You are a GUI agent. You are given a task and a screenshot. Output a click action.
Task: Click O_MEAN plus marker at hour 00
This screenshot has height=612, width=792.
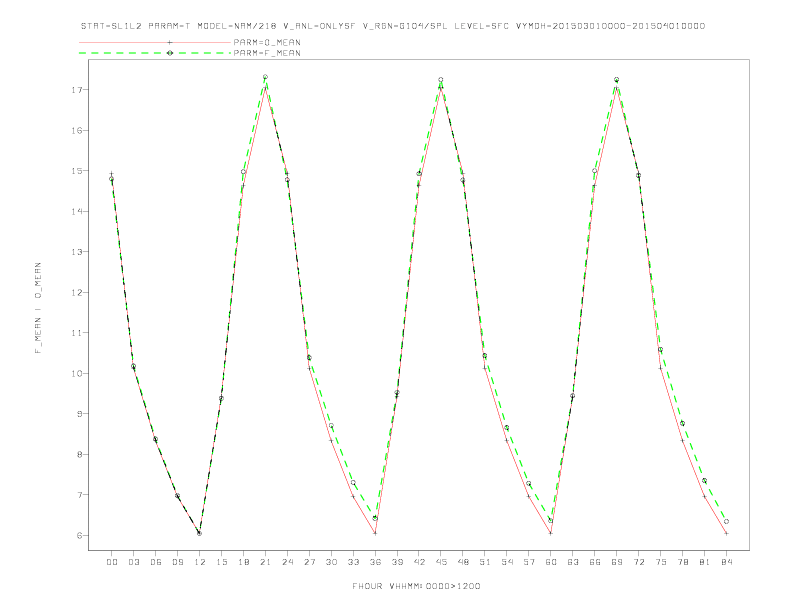[112, 174]
